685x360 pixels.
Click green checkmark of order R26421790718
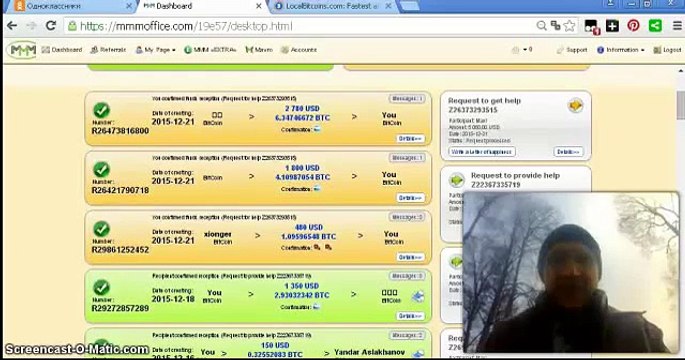101,170
